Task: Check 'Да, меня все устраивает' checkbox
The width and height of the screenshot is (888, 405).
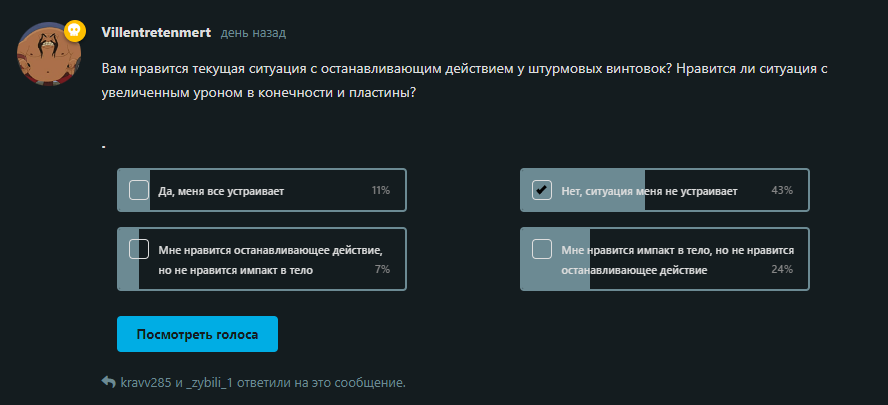Action: tap(139, 190)
